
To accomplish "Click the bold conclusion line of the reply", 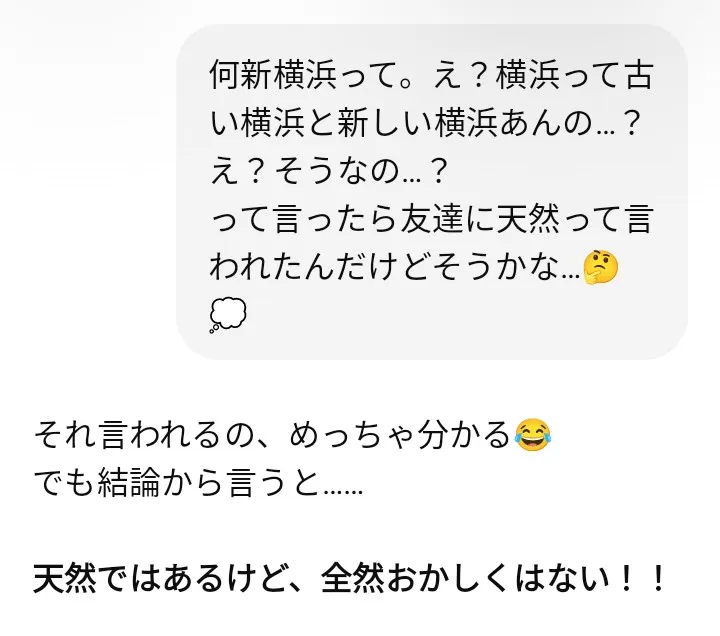I will [349, 578].
